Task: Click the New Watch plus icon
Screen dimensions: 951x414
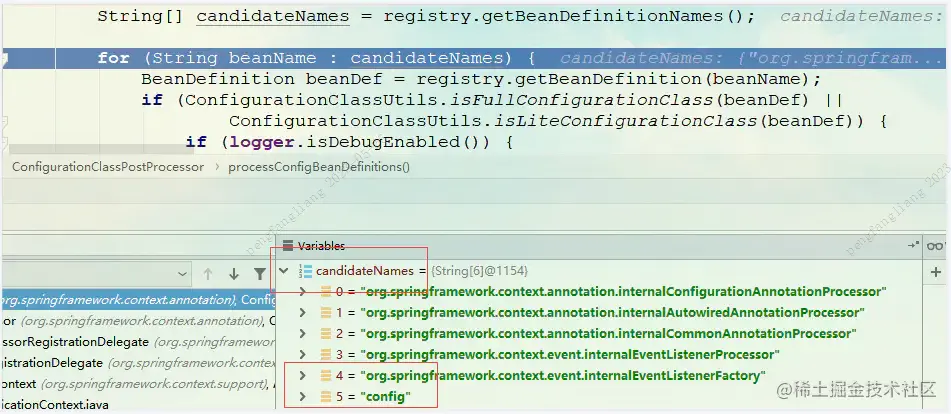Action: tap(935, 273)
